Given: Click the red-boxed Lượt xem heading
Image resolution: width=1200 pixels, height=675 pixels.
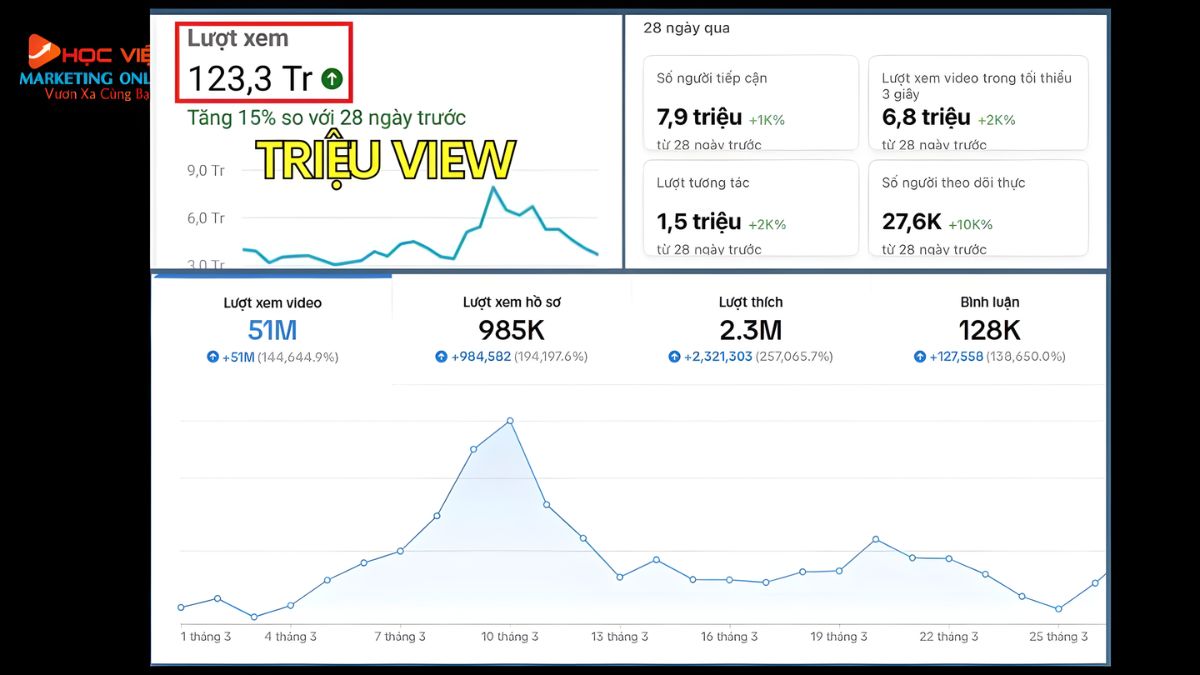Looking at the screenshot, I should coord(238,39).
